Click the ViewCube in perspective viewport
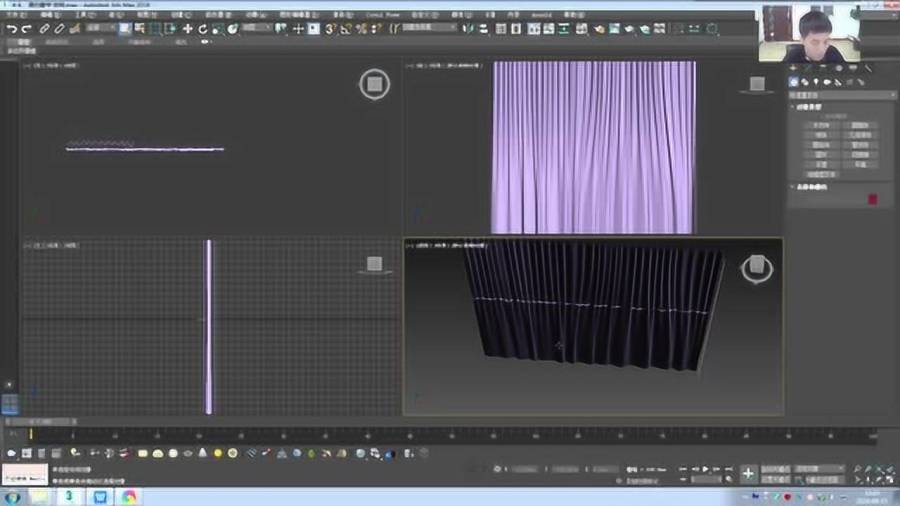900x506 pixels. point(757,267)
